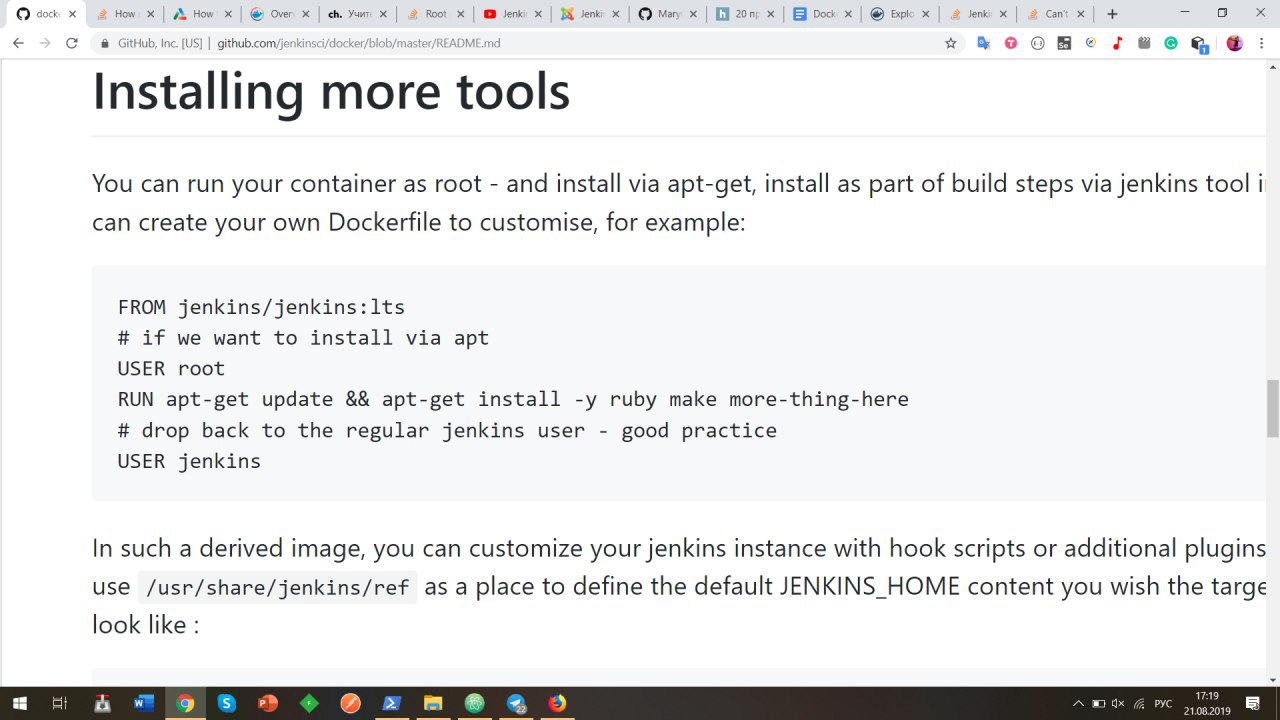Open Google Chrome taskbar icon
1280x720 pixels.
185,703
